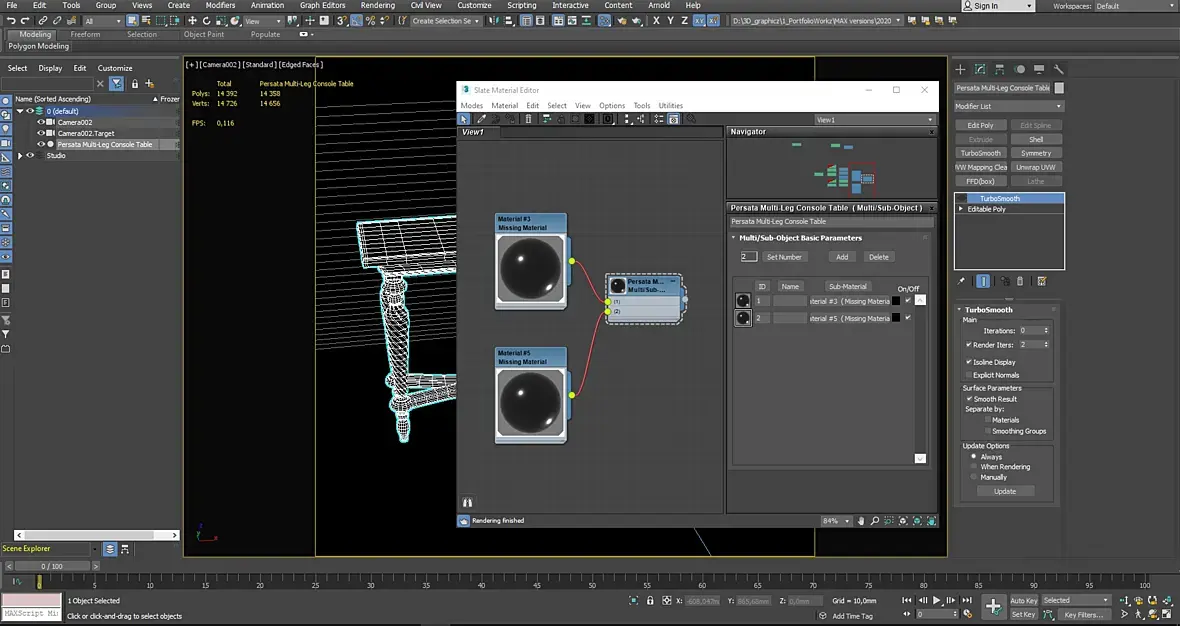Open the Modifier List dropdown
This screenshot has width=1180, height=626.
(x=1008, y=106)
